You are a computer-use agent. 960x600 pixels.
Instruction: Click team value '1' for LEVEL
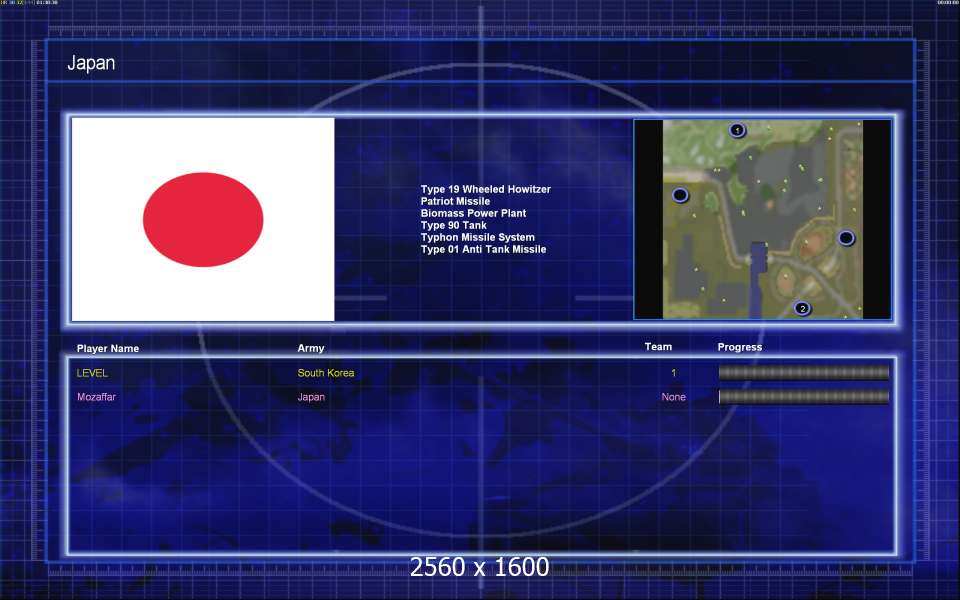coord(673,373)
